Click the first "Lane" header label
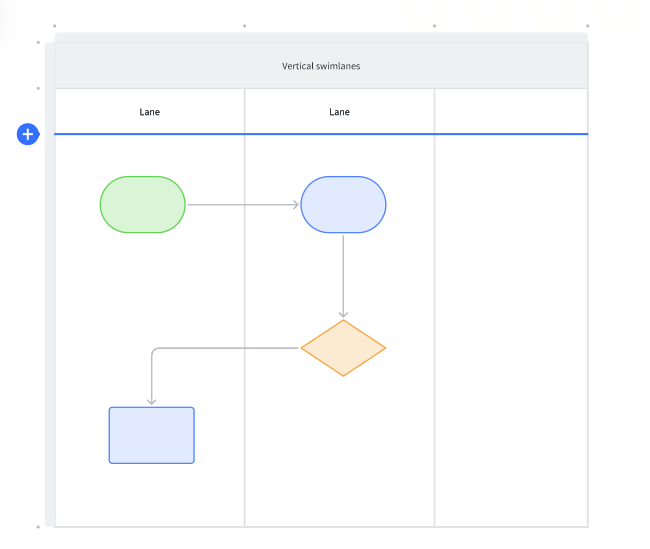Screen dimensions: 650x549 [x=150, y=112]
